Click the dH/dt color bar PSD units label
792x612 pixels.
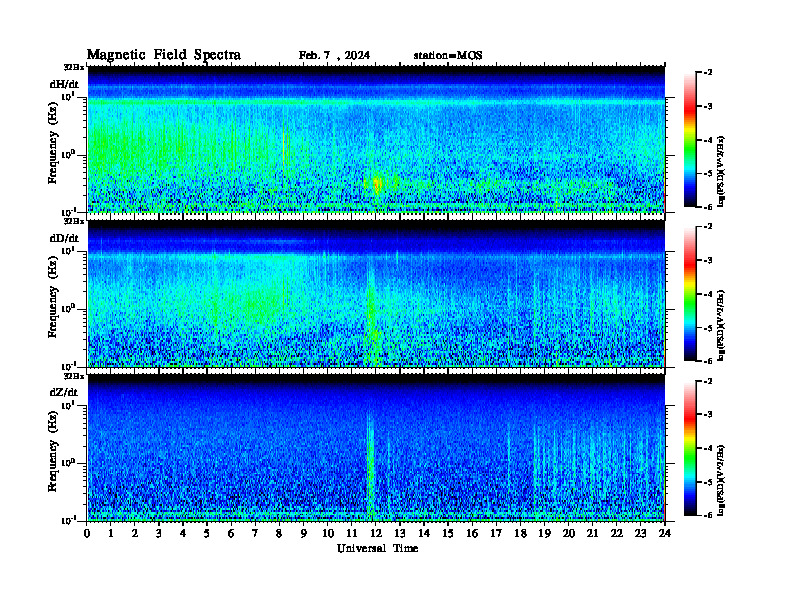(x=721, y=171)
